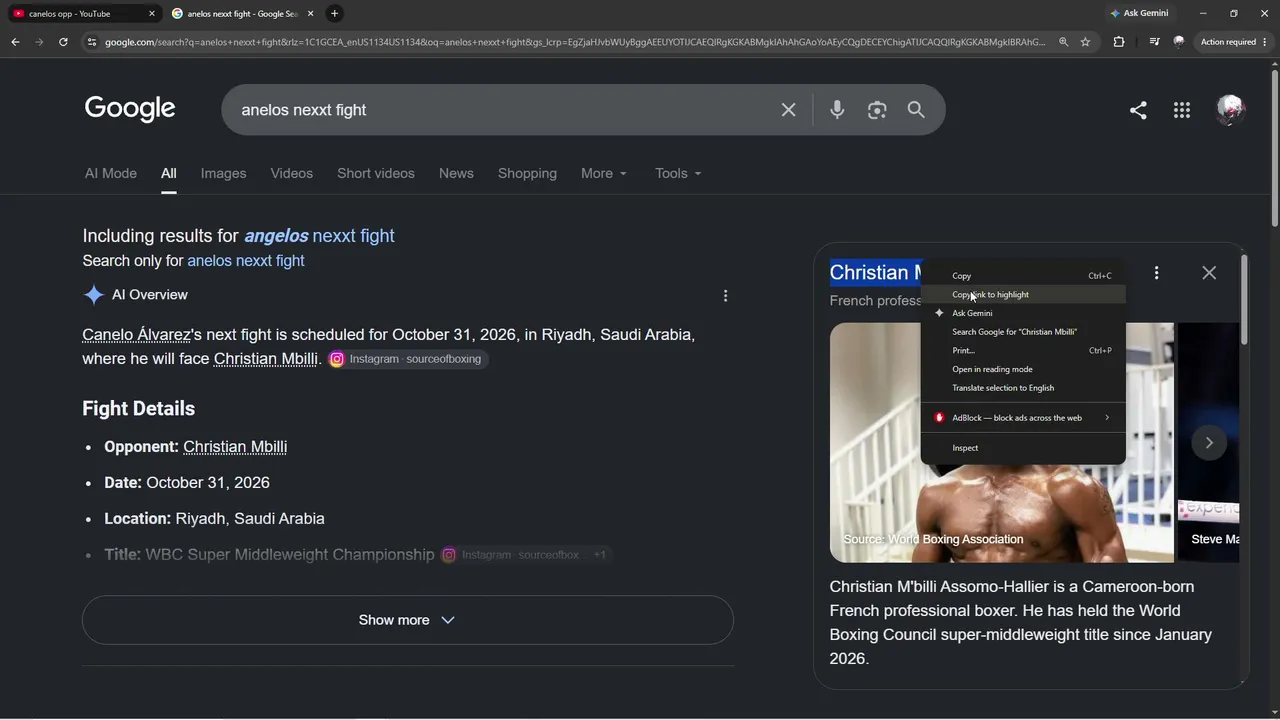The width and height of the screenshot is (1280, 720).
Task: Clear the search box text
Action: (788, 110)
